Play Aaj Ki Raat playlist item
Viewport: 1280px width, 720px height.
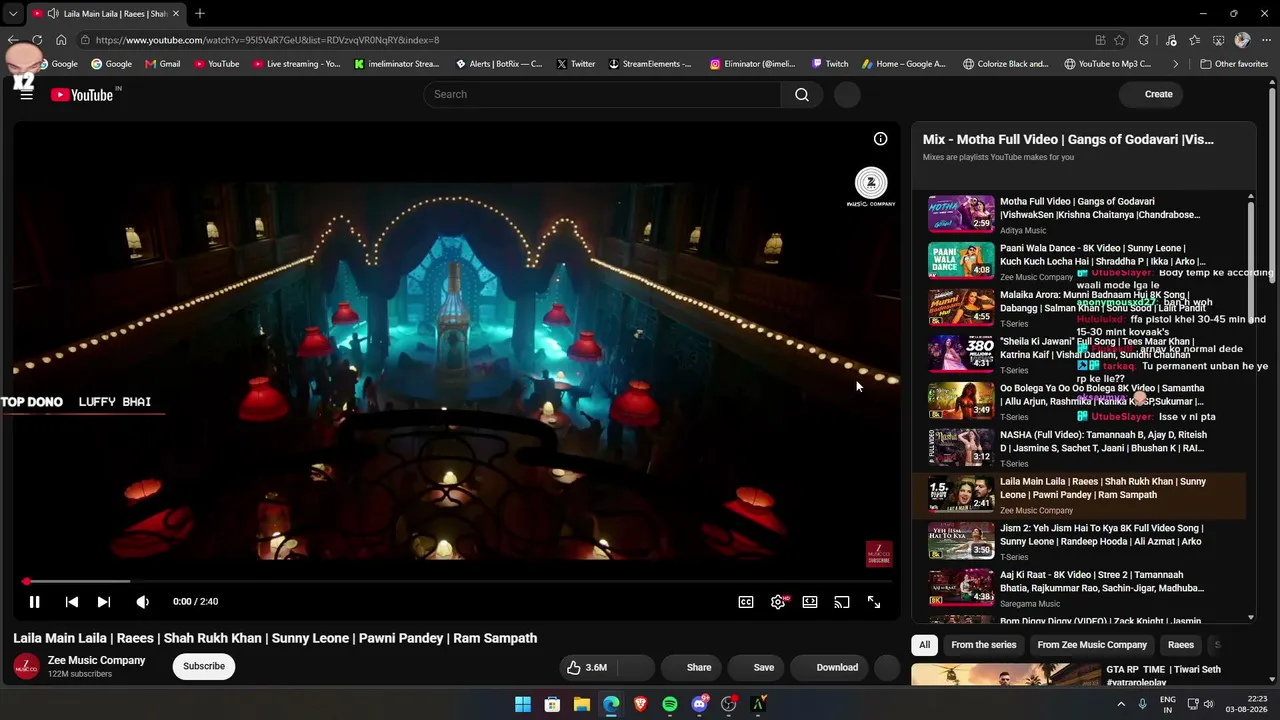click(x=1080, y=588)
